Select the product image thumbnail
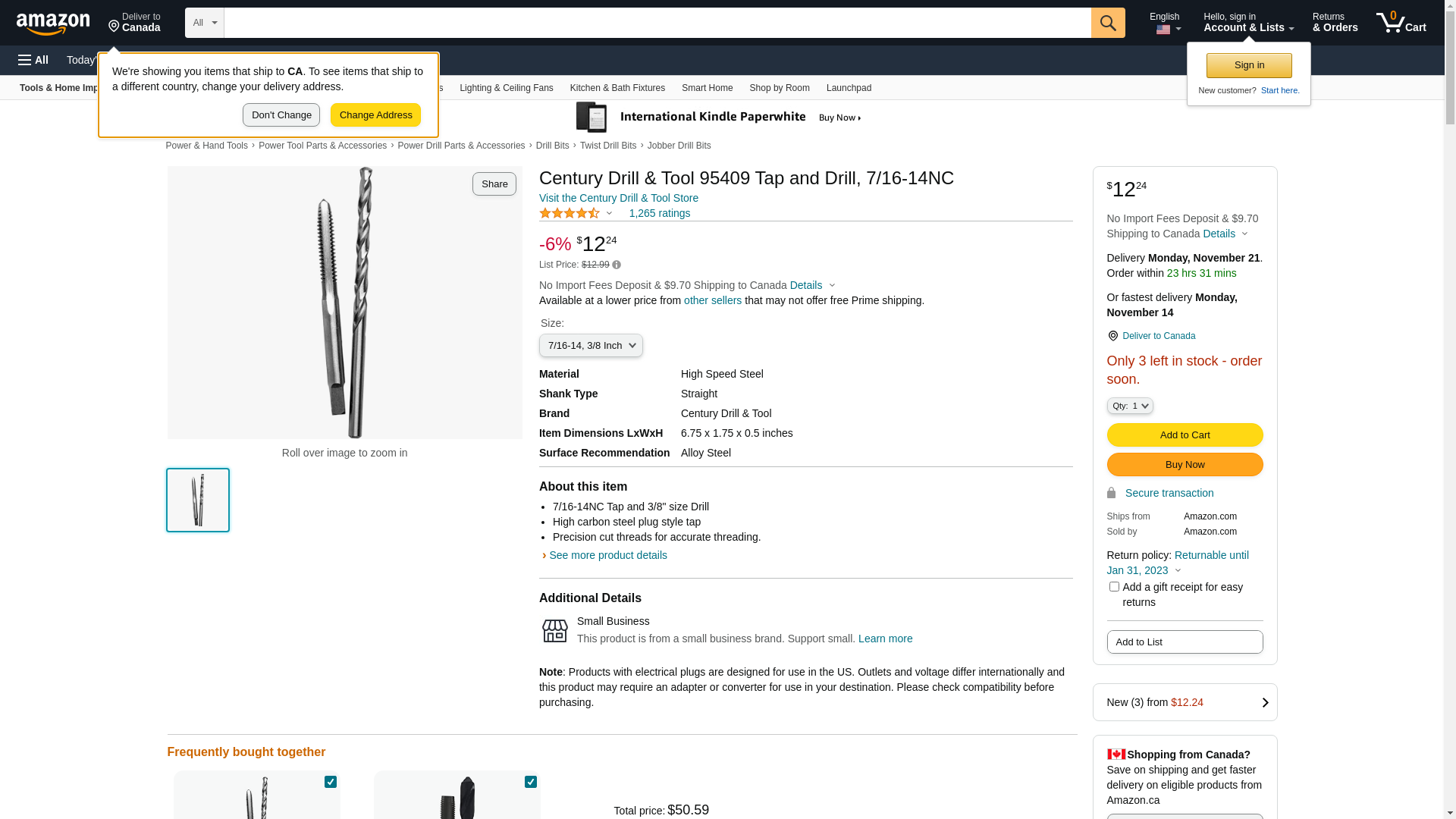This screenshot has height=819, width=1456. click(x=198, y=500)
